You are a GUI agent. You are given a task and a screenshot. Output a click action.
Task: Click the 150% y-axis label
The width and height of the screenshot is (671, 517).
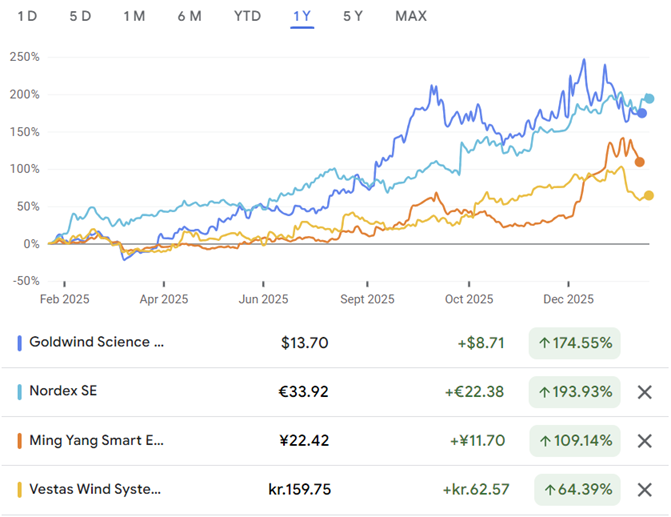point(25,132)
